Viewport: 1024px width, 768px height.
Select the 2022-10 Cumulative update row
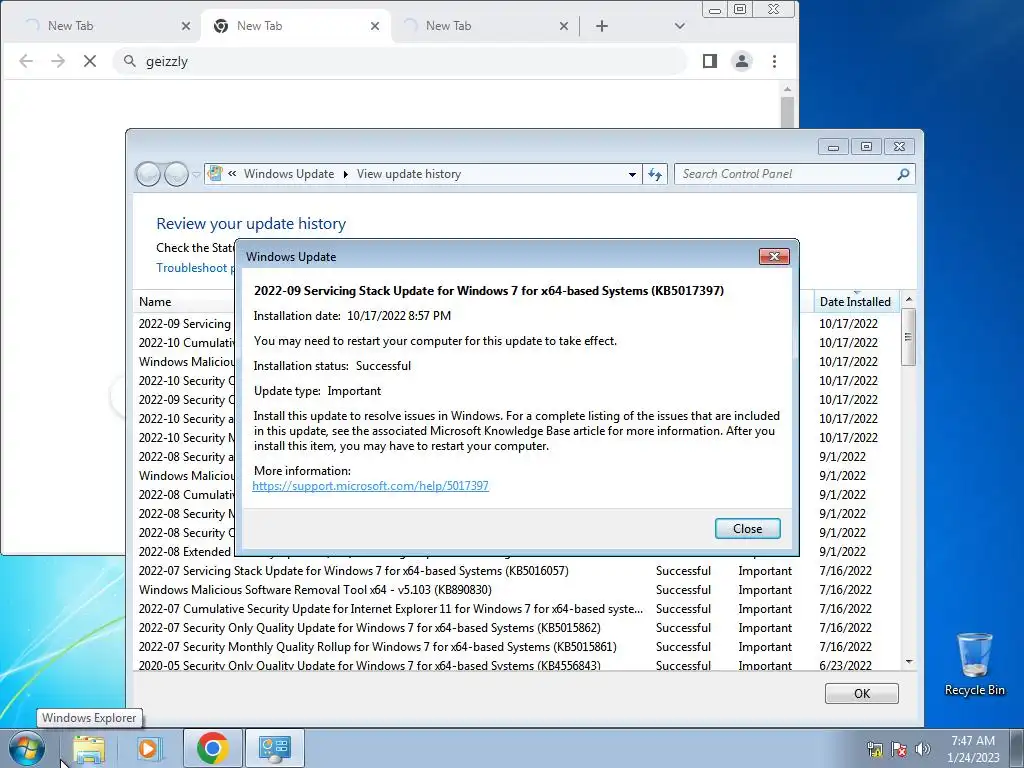tap(185, 343)
